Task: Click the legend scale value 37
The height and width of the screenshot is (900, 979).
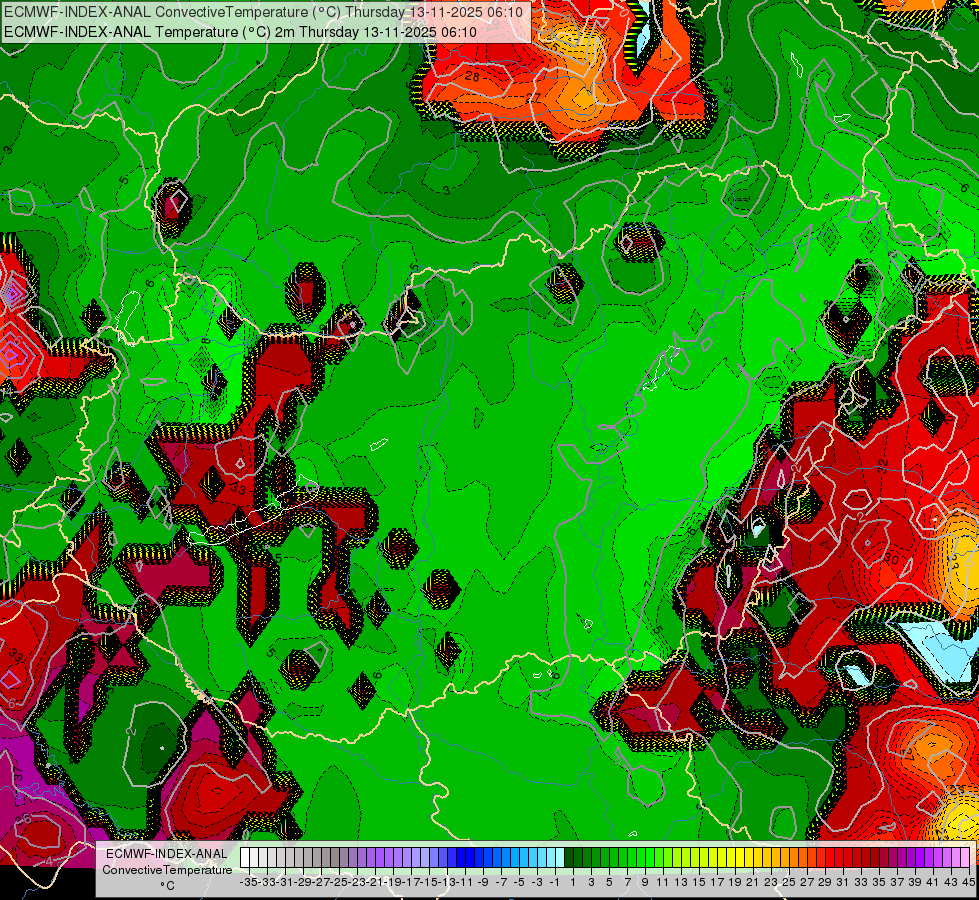Action: click(897, 882)
